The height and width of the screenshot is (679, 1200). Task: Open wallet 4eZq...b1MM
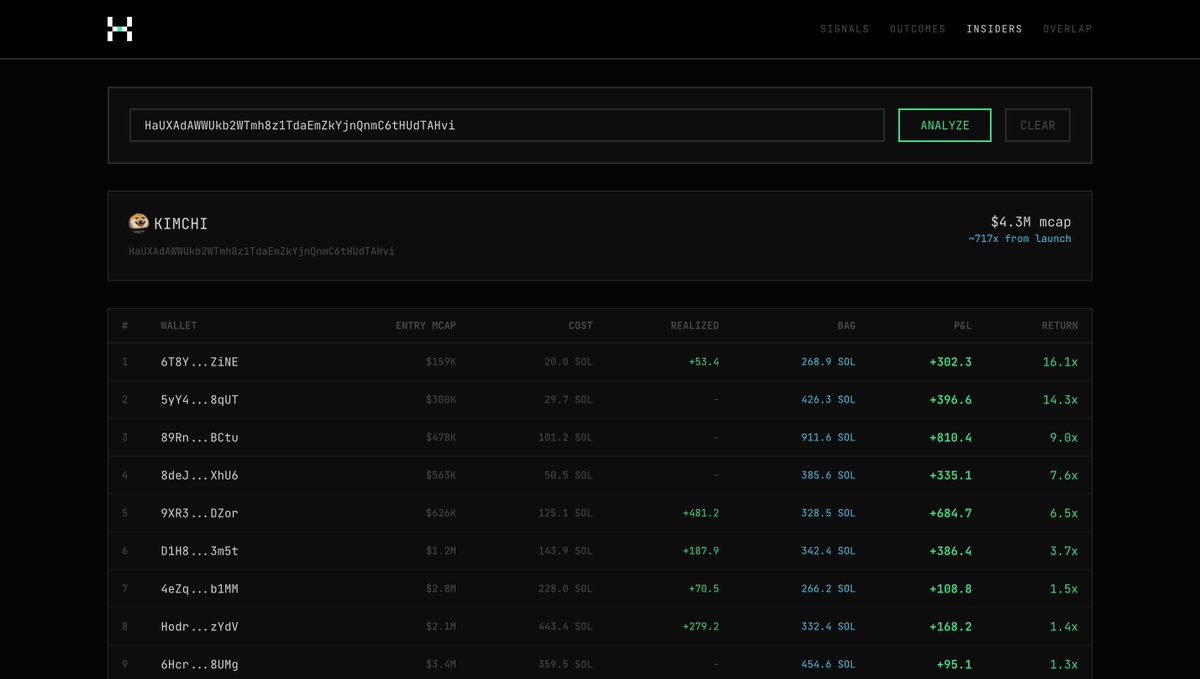point(199,589)
